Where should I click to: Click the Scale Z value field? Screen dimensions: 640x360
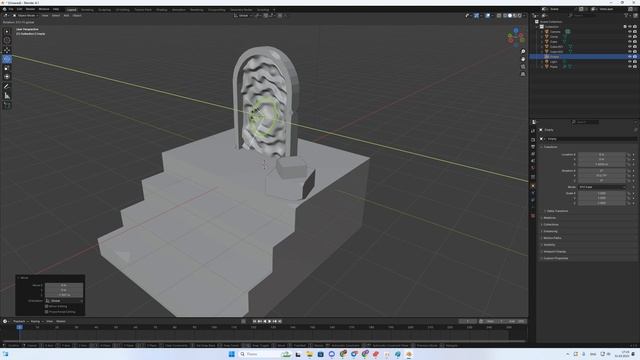(x=602, y=203)
